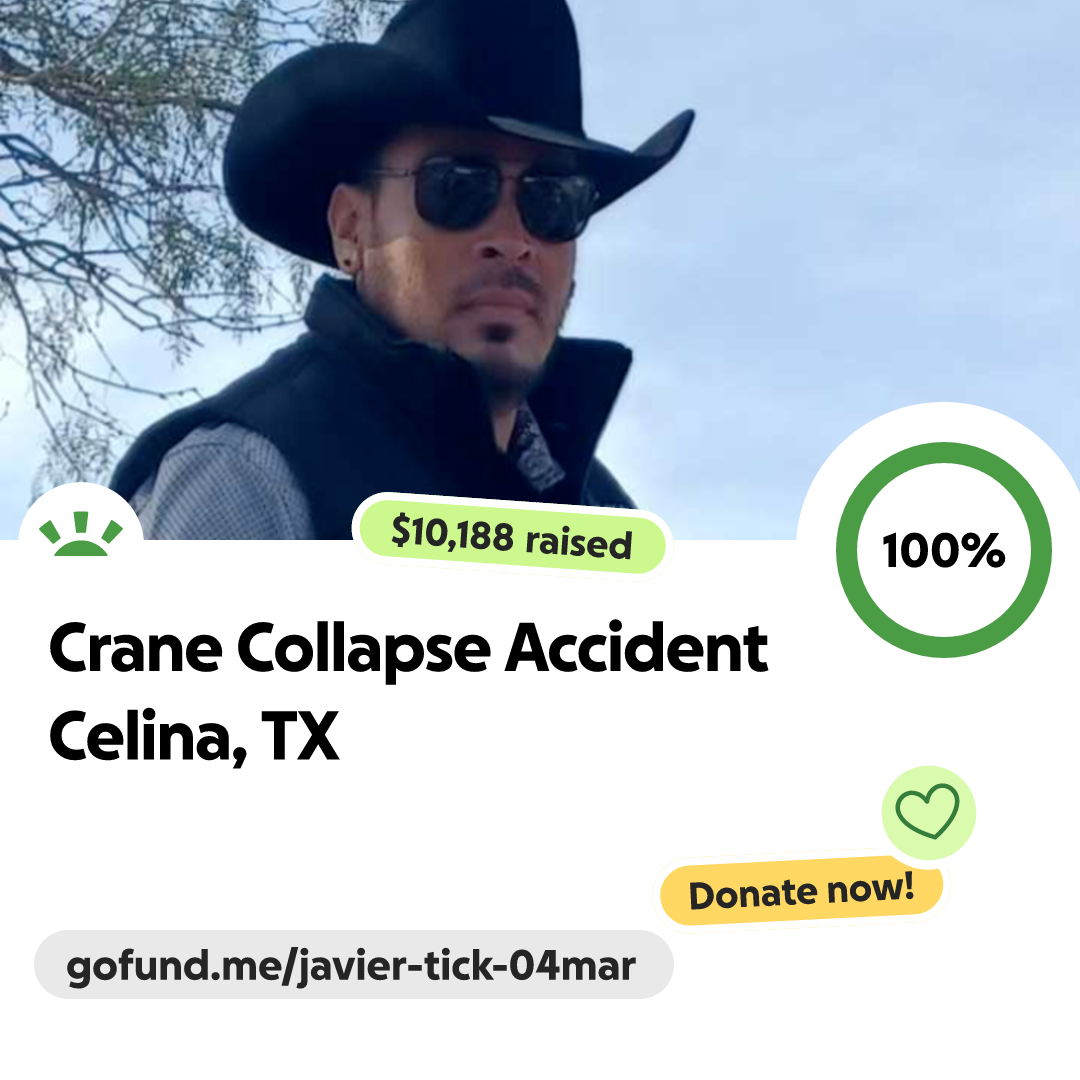Click the Donate now! yellow button
Viewport: 1080px width, 1080px height.
[802, 891]
